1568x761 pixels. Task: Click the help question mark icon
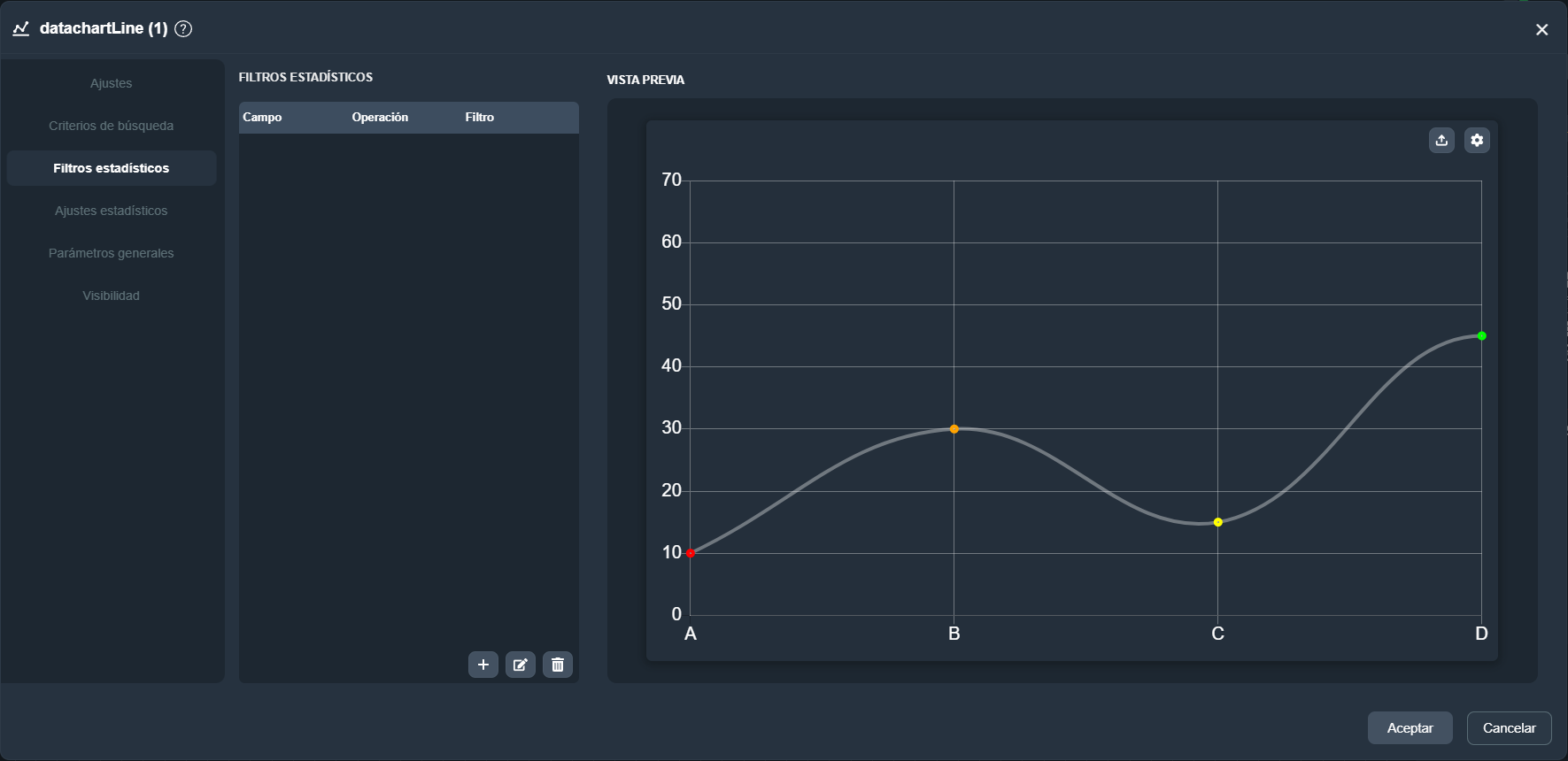click(x=183, y=28)
